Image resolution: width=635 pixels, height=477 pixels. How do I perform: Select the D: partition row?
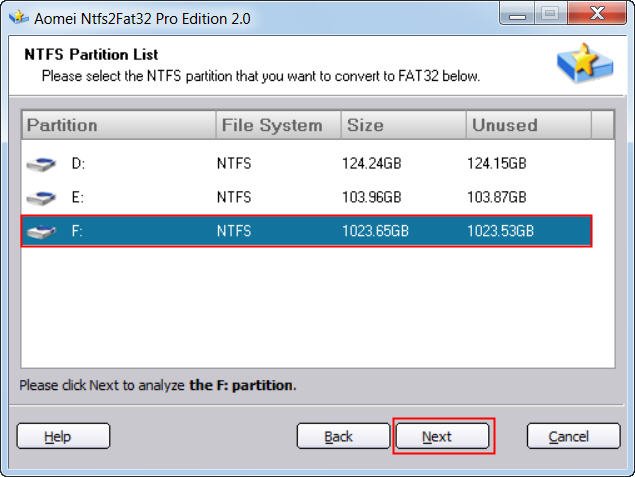(x=300, y=165)
